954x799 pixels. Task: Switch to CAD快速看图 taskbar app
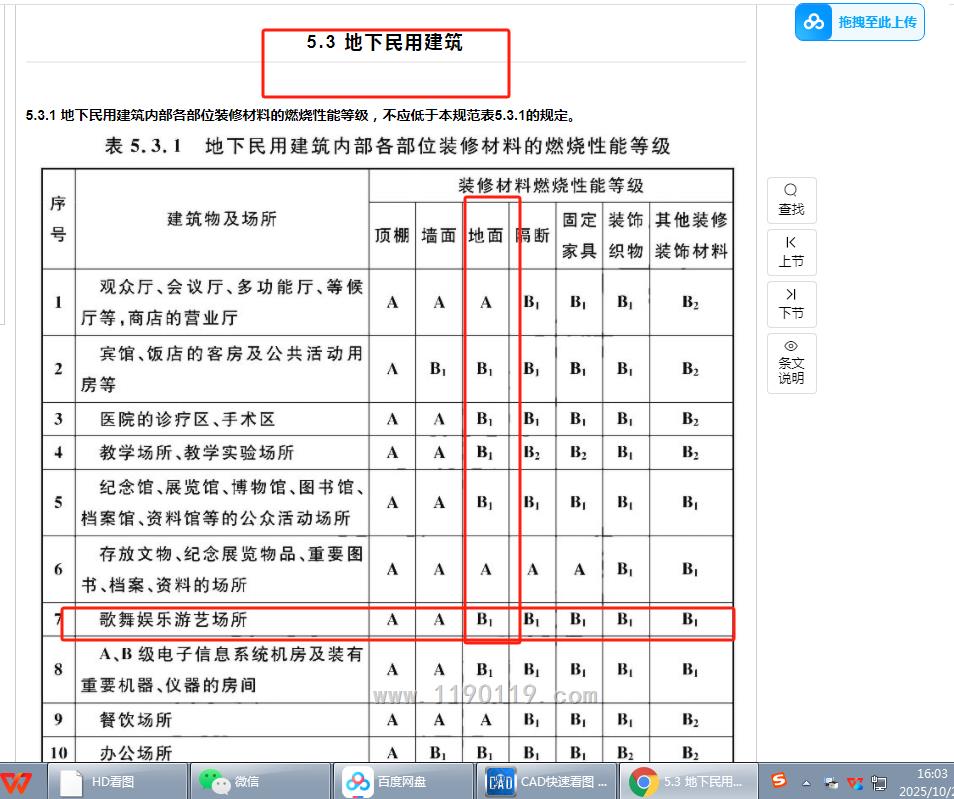pyautogui.click(x=547, y=781)
